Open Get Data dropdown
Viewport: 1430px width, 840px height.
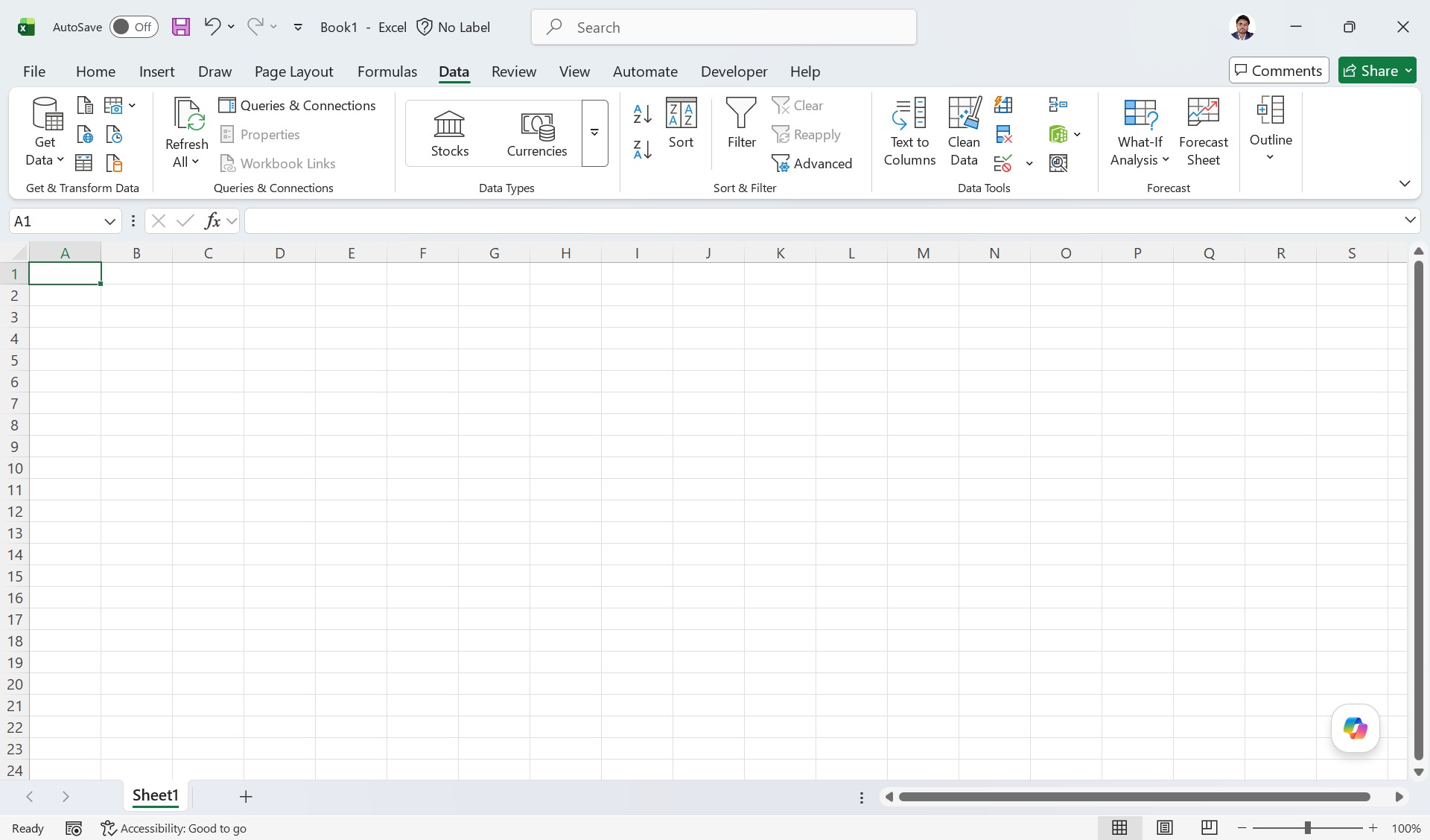pyautogui.click(x=45, y=132)
